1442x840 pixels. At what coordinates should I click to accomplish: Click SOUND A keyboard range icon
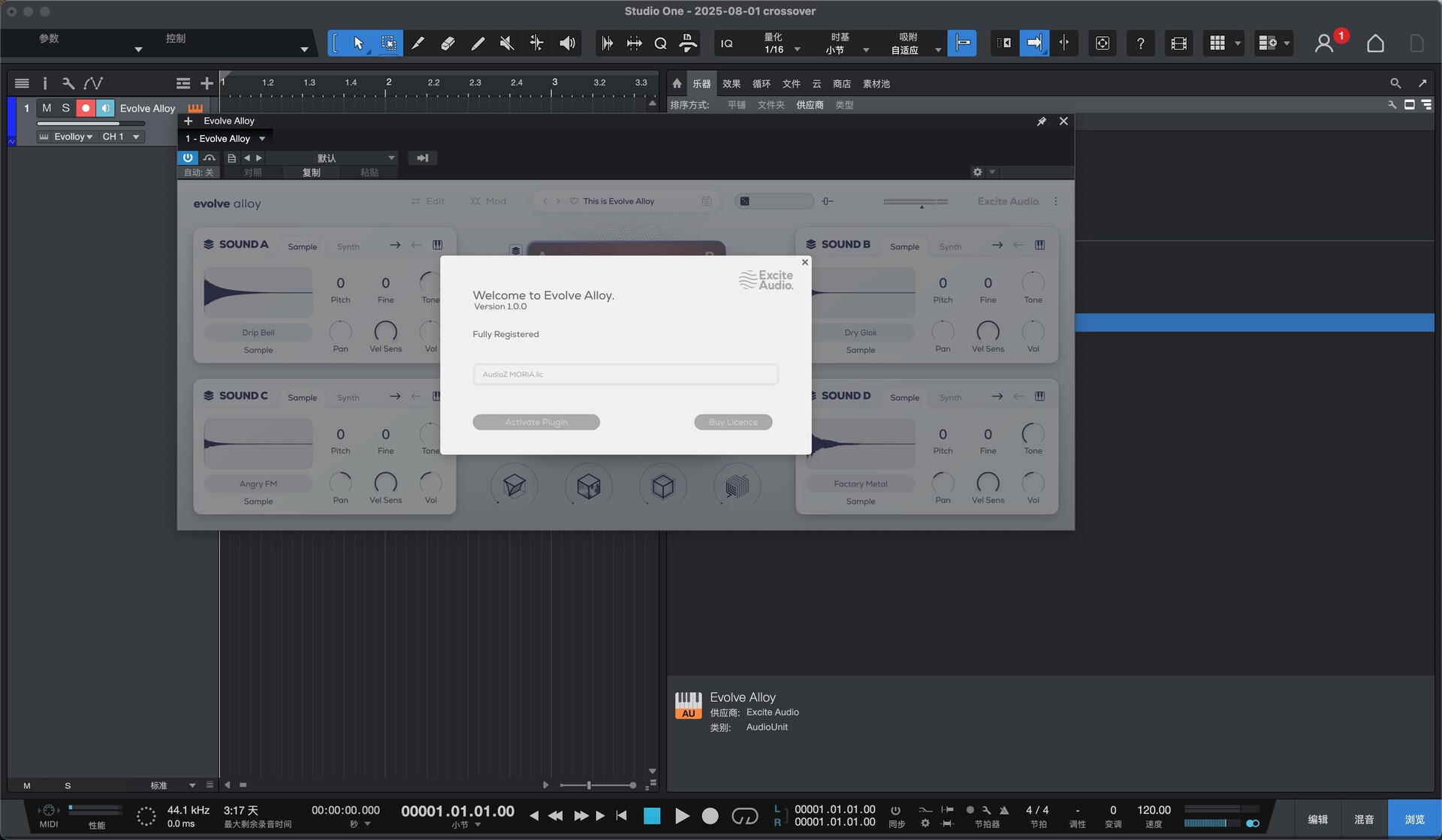437,245
